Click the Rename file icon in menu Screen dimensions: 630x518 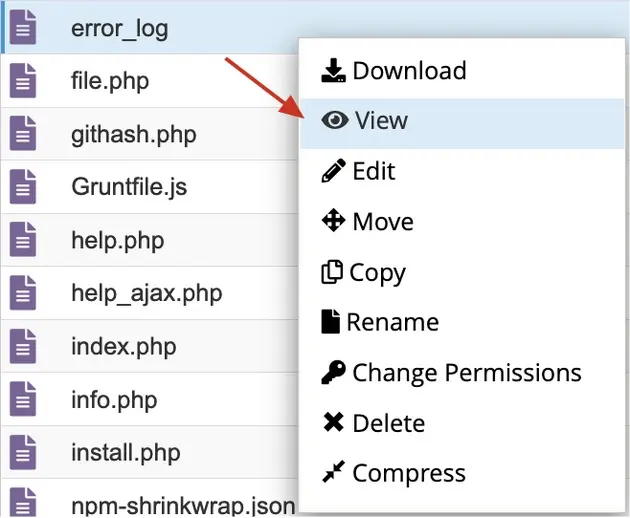pyautogui.click(x=330, y=322)
